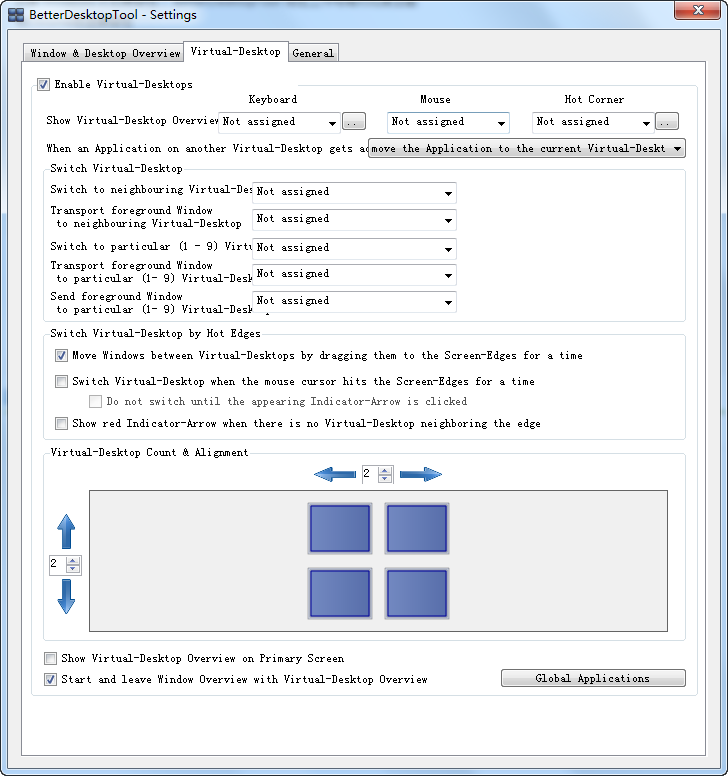
Task: Increase the vertical desktop count spinner
Action: pos(73,561)
